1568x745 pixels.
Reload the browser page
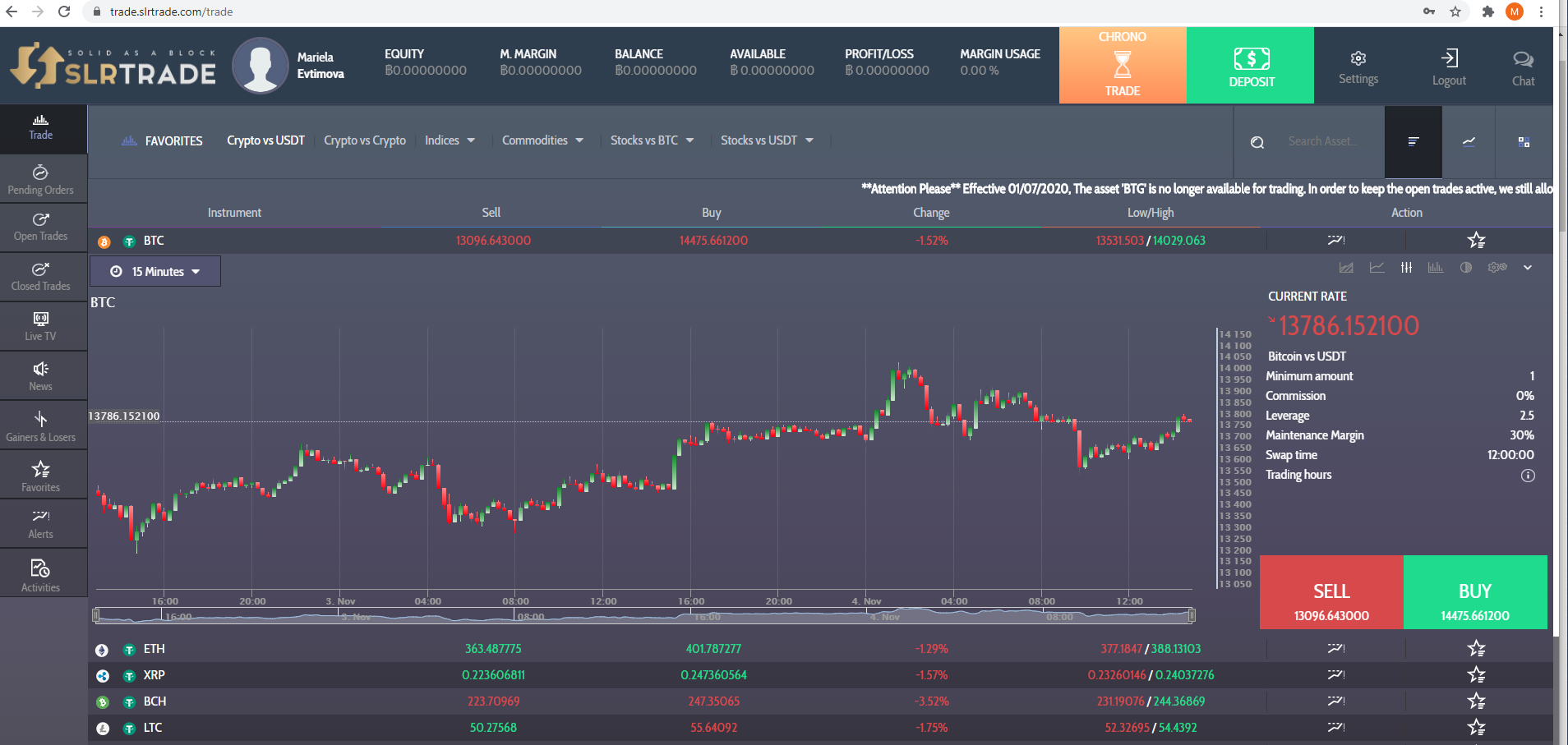(x=64, y=11)
